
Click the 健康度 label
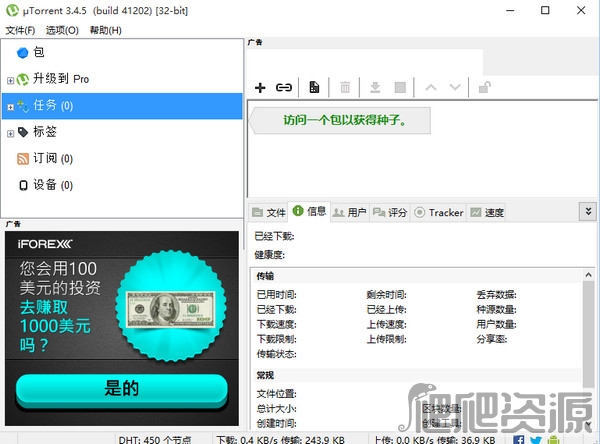tap(270, 255)
